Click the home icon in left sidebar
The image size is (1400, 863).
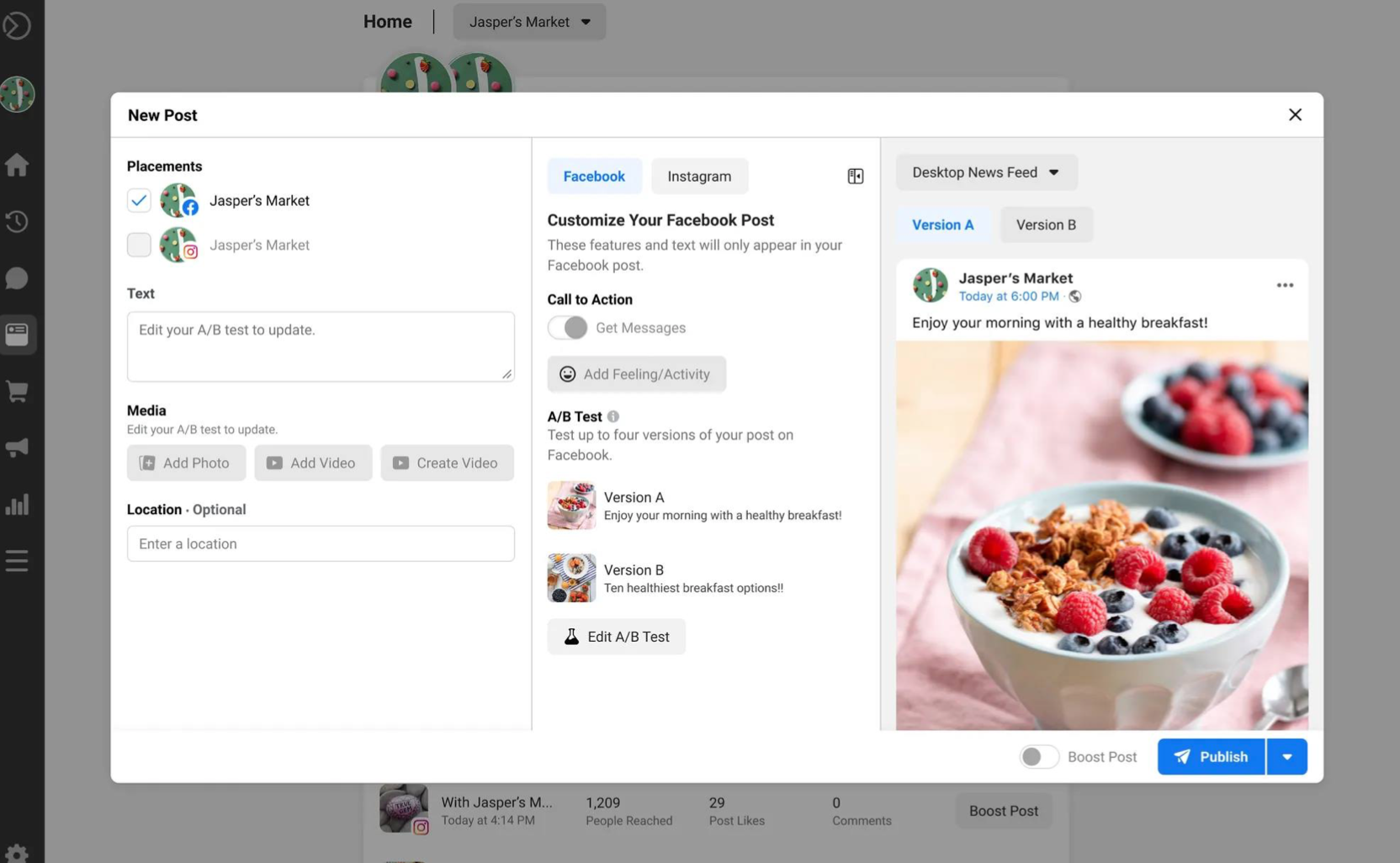click(17, 165)
